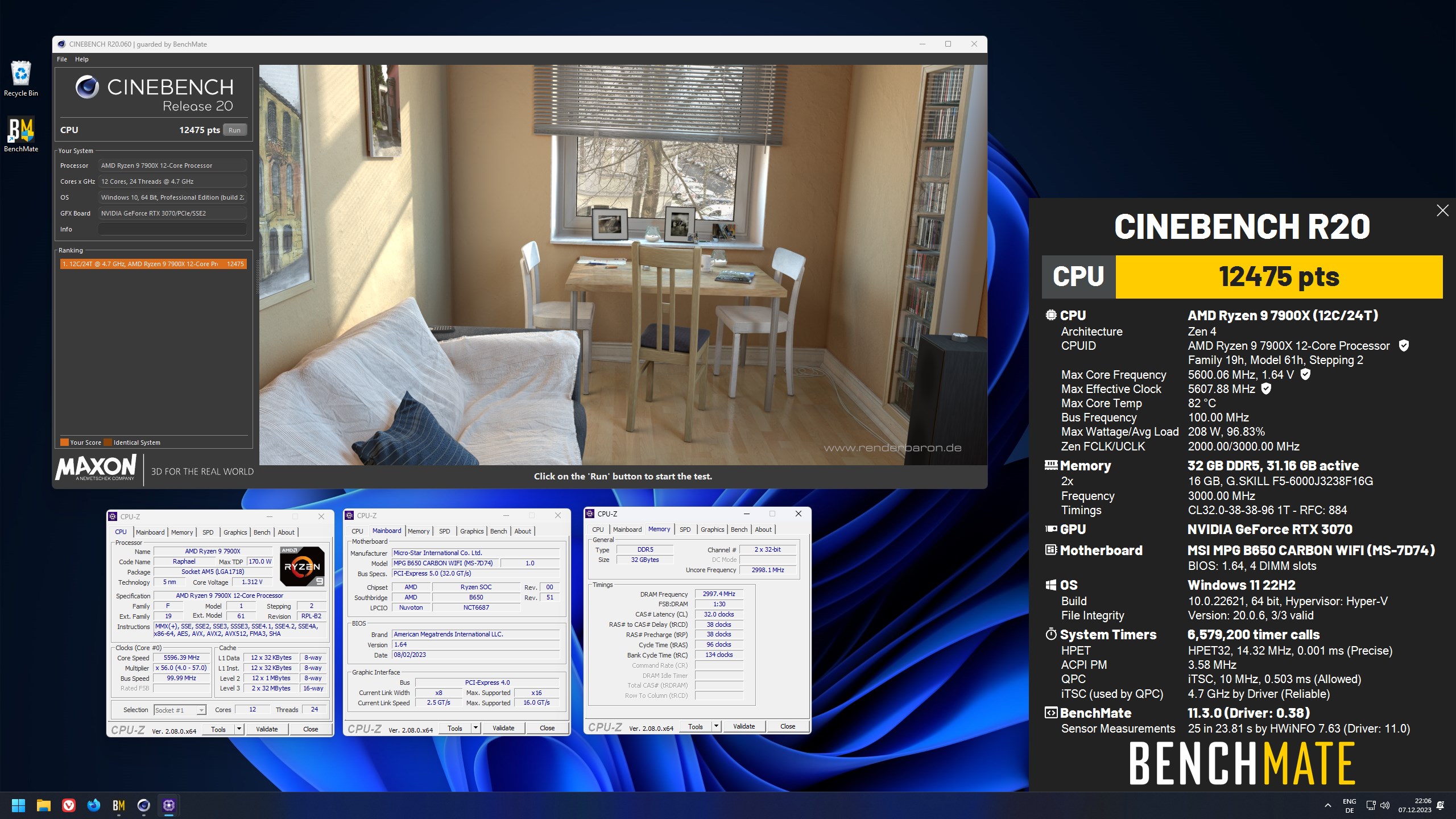Click the Cinebench logo icon in title bar

tap(61, 44)
